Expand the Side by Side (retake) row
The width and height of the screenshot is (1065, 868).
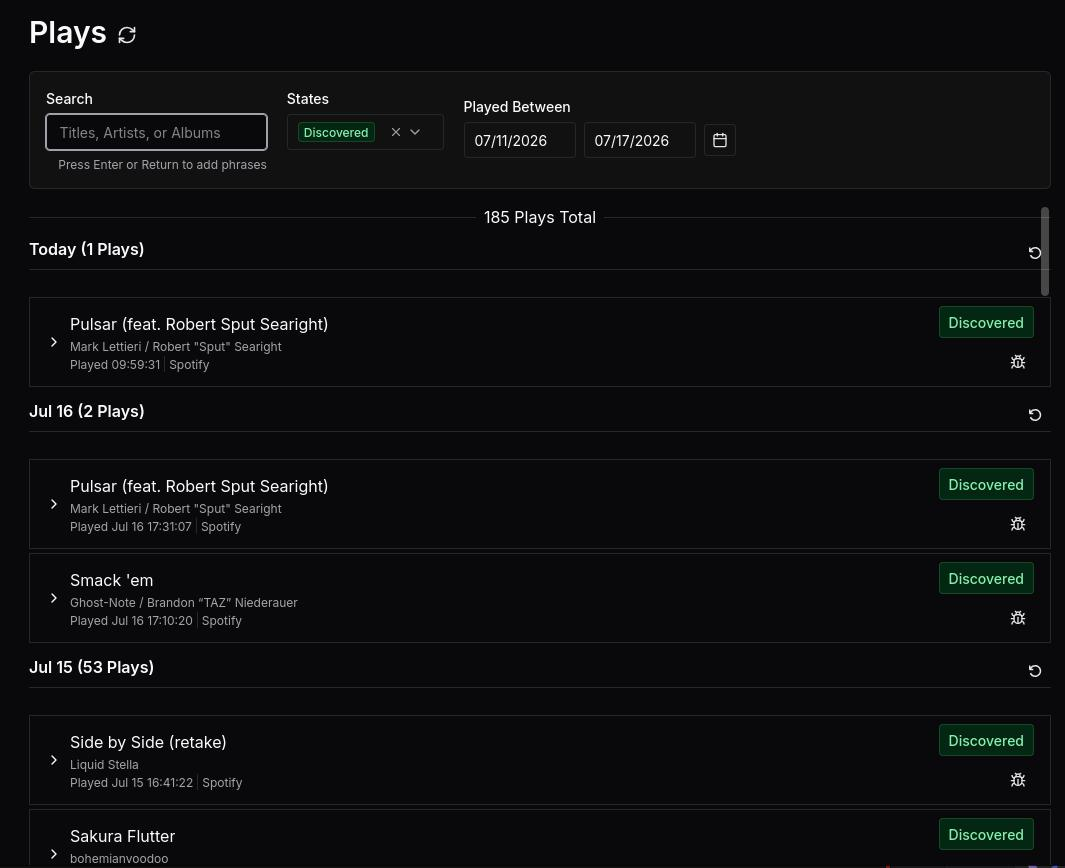54,760
